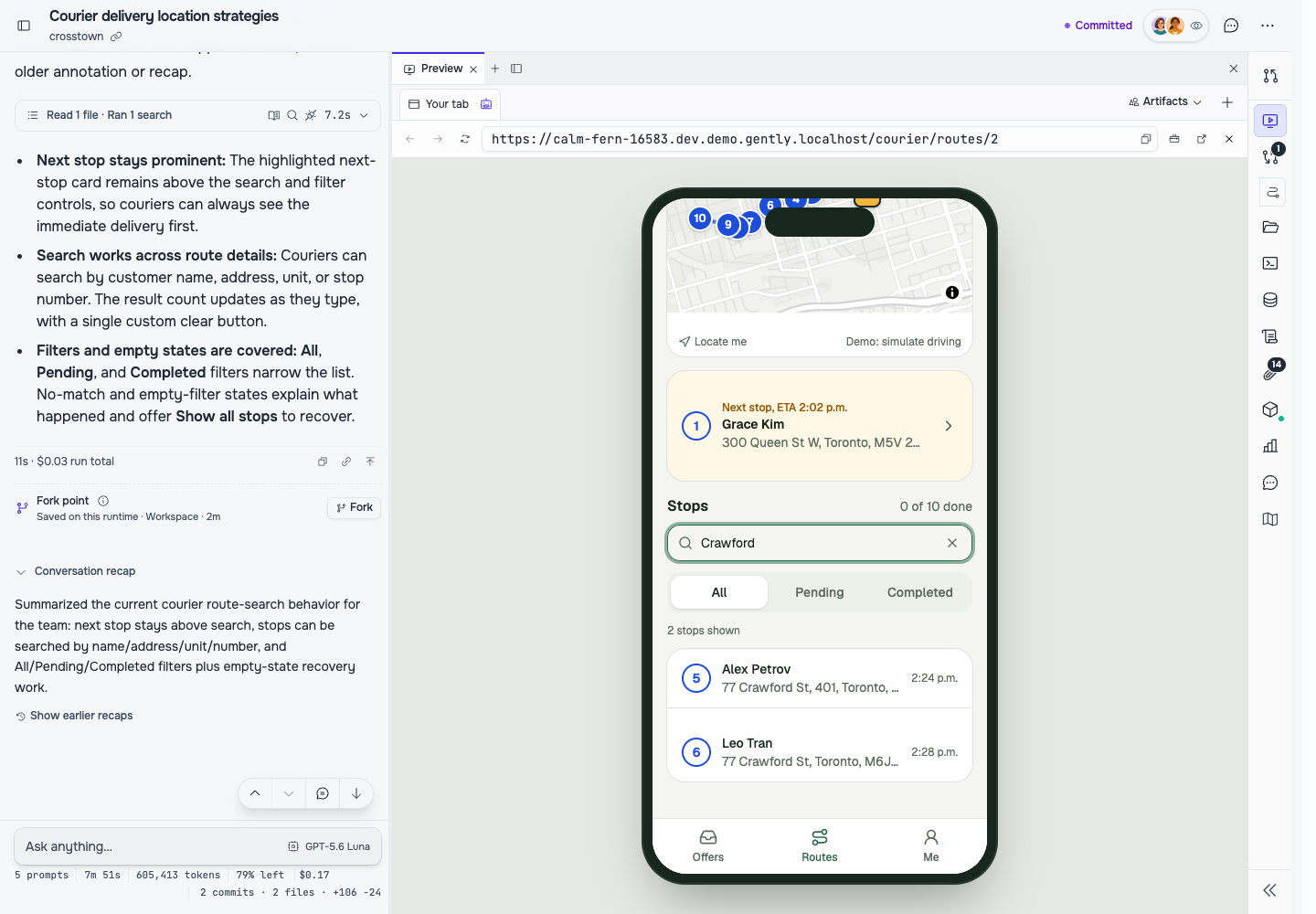Open the database icon in right rail

point(1270,300)
